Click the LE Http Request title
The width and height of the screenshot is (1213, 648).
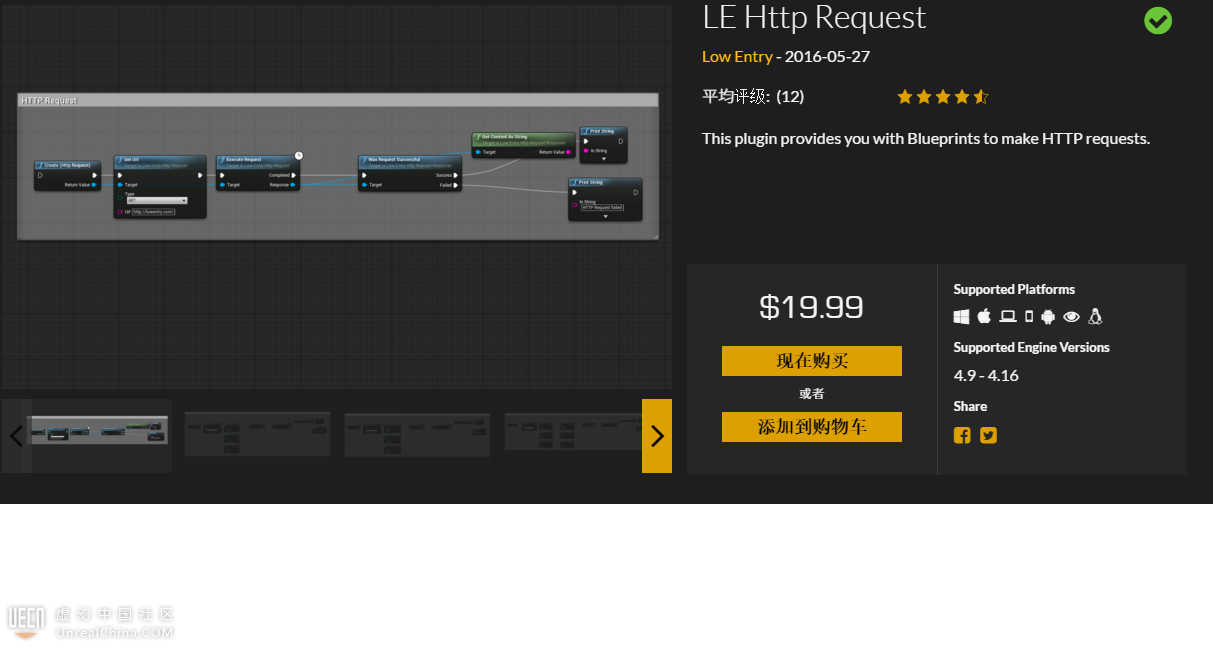point(814,17)
